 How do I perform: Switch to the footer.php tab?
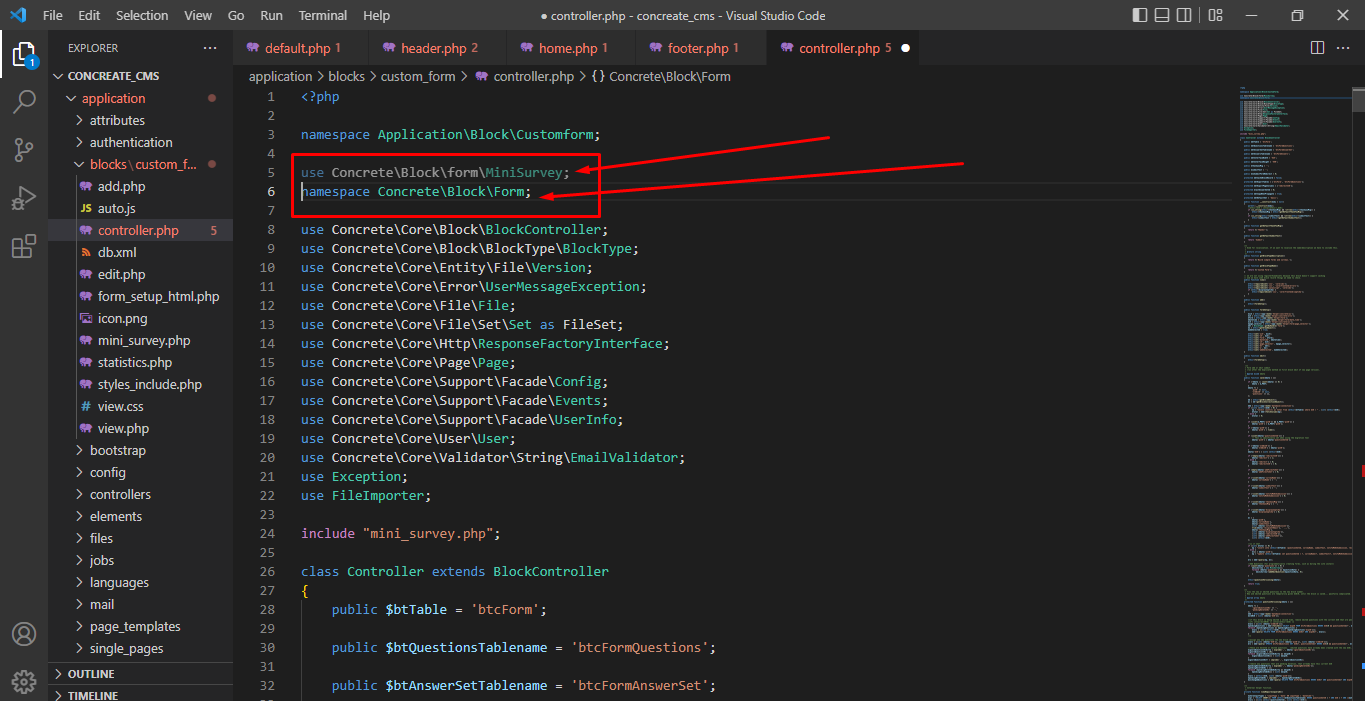point(701,48)
